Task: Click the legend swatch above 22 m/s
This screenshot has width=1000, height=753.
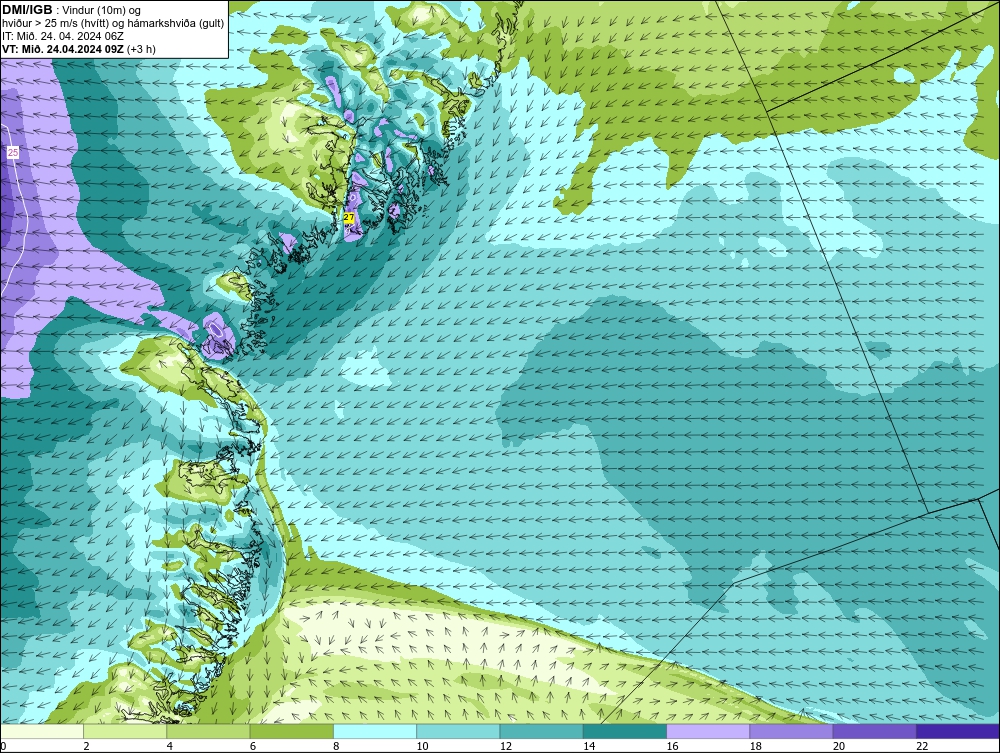Action: point(958,731)
